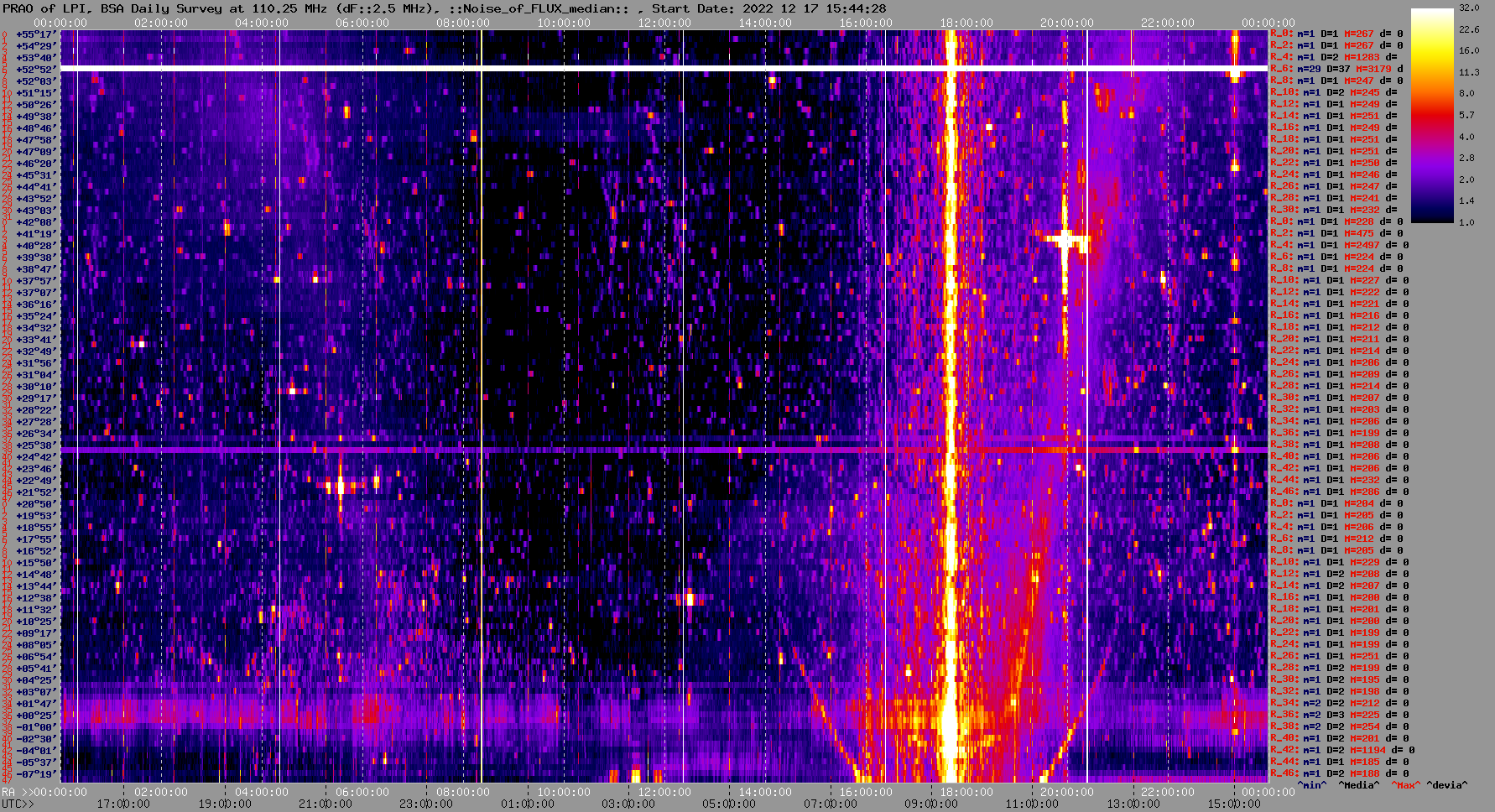Click the 'RA >>' axis label
The width and height of the screenshot is (1495, 812).
pyautogui.click(x=16, y=792)
